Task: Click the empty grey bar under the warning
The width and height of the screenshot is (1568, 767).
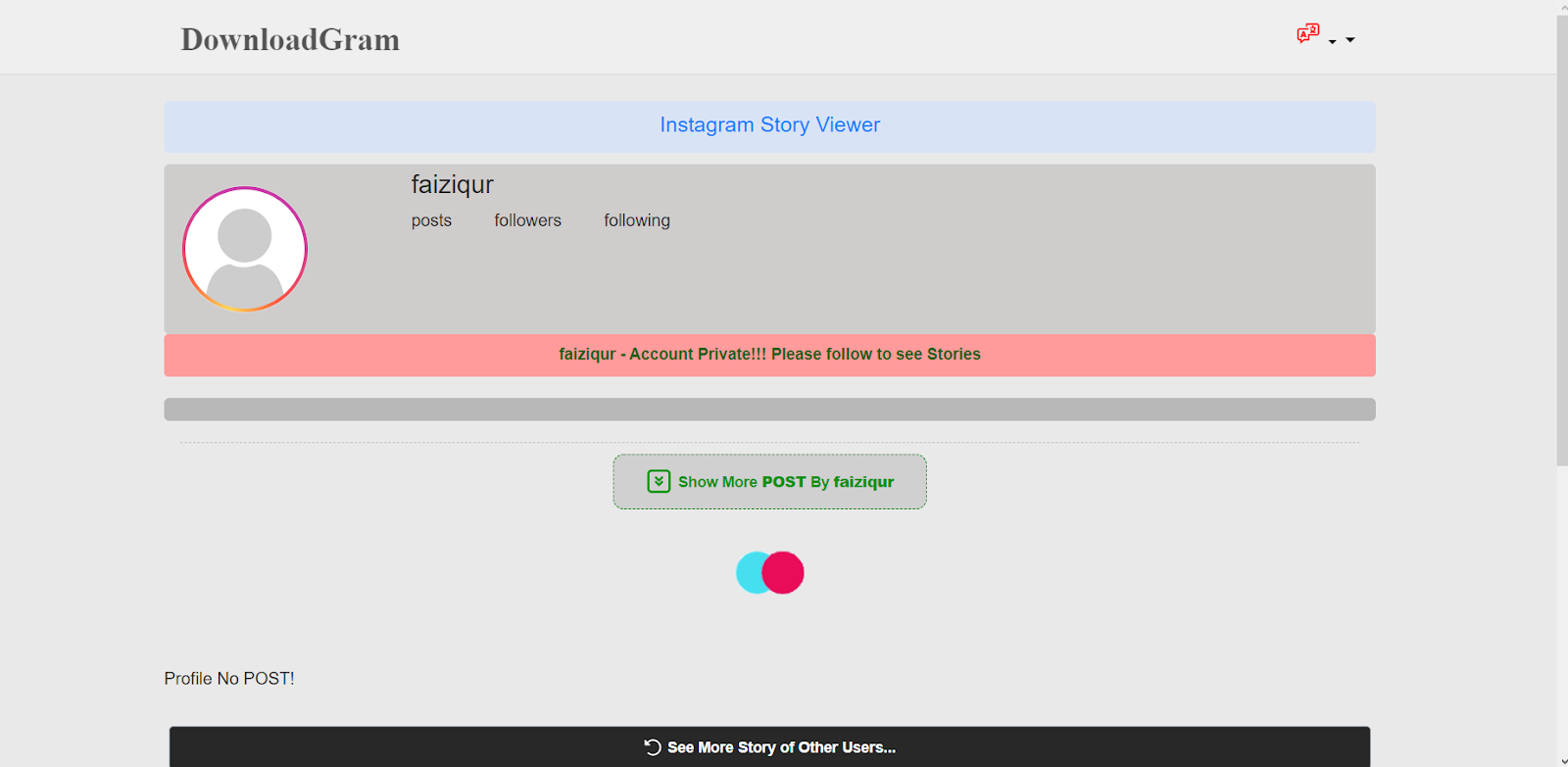Action: [769, 409]
